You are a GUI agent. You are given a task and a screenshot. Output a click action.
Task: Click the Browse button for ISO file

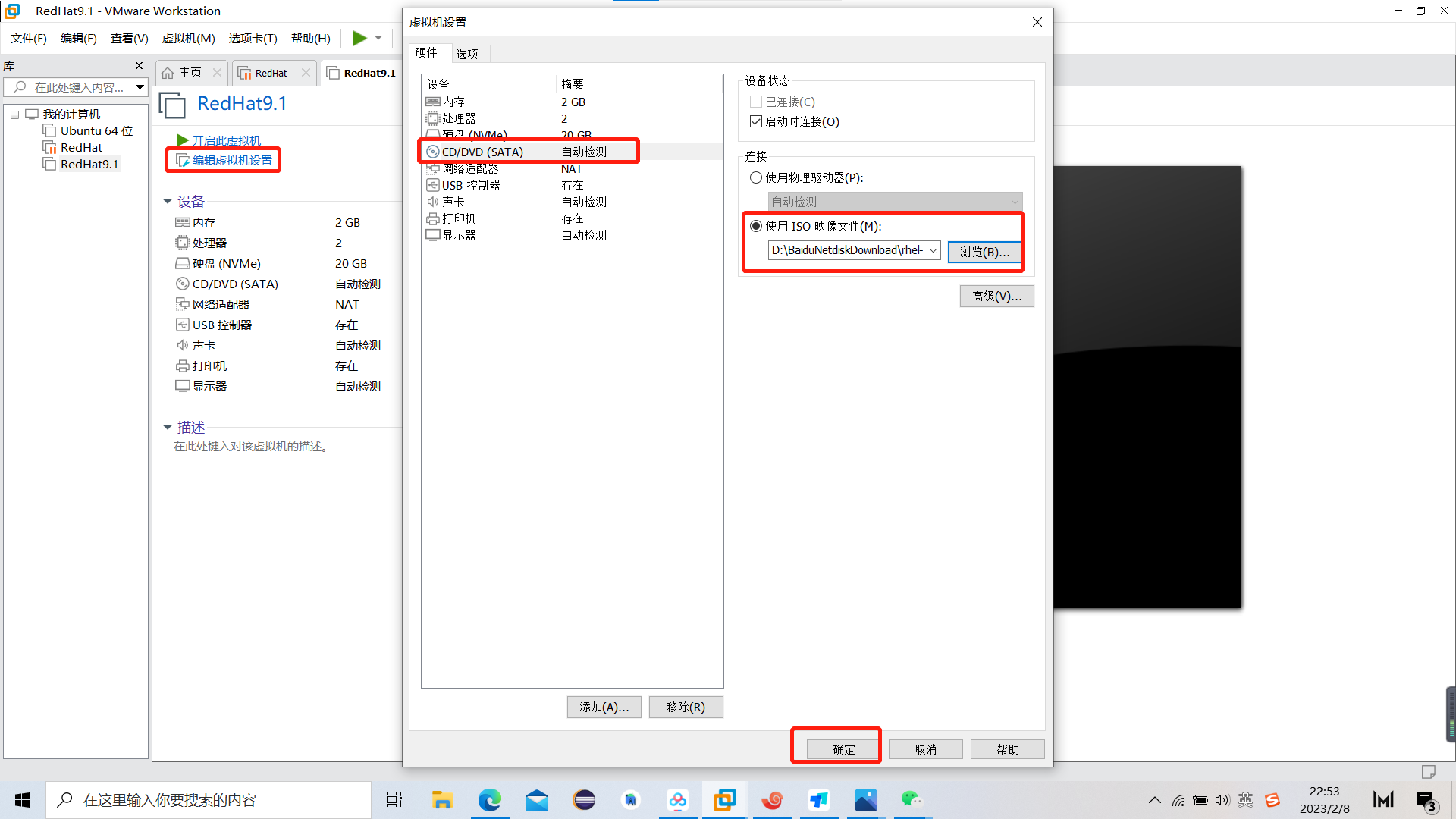[x=984, y=252]
